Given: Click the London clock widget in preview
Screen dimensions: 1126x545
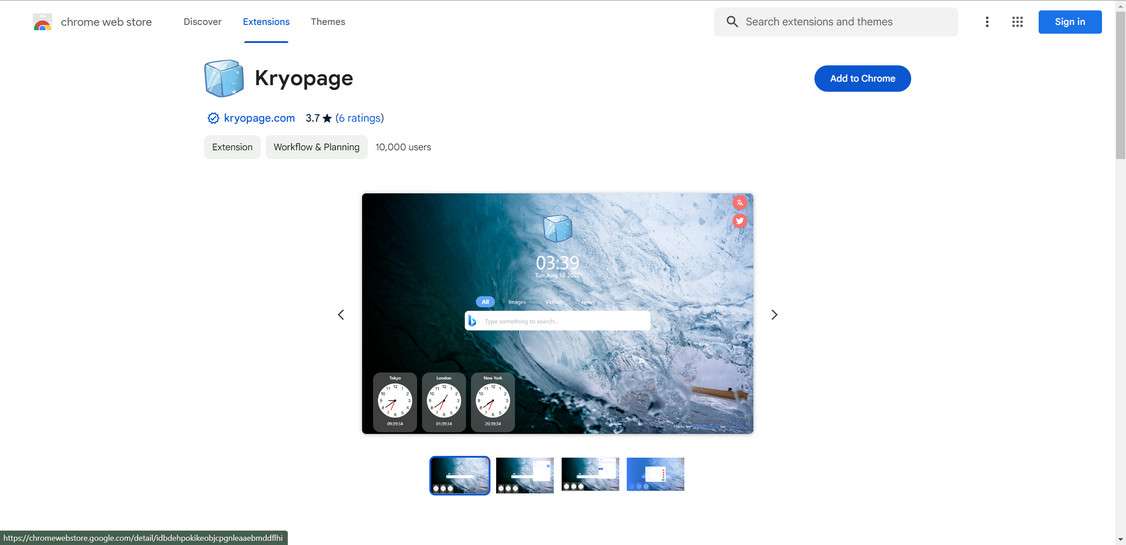Looking at the screenshot, I should pyautogui.click(x=444, y=402).
